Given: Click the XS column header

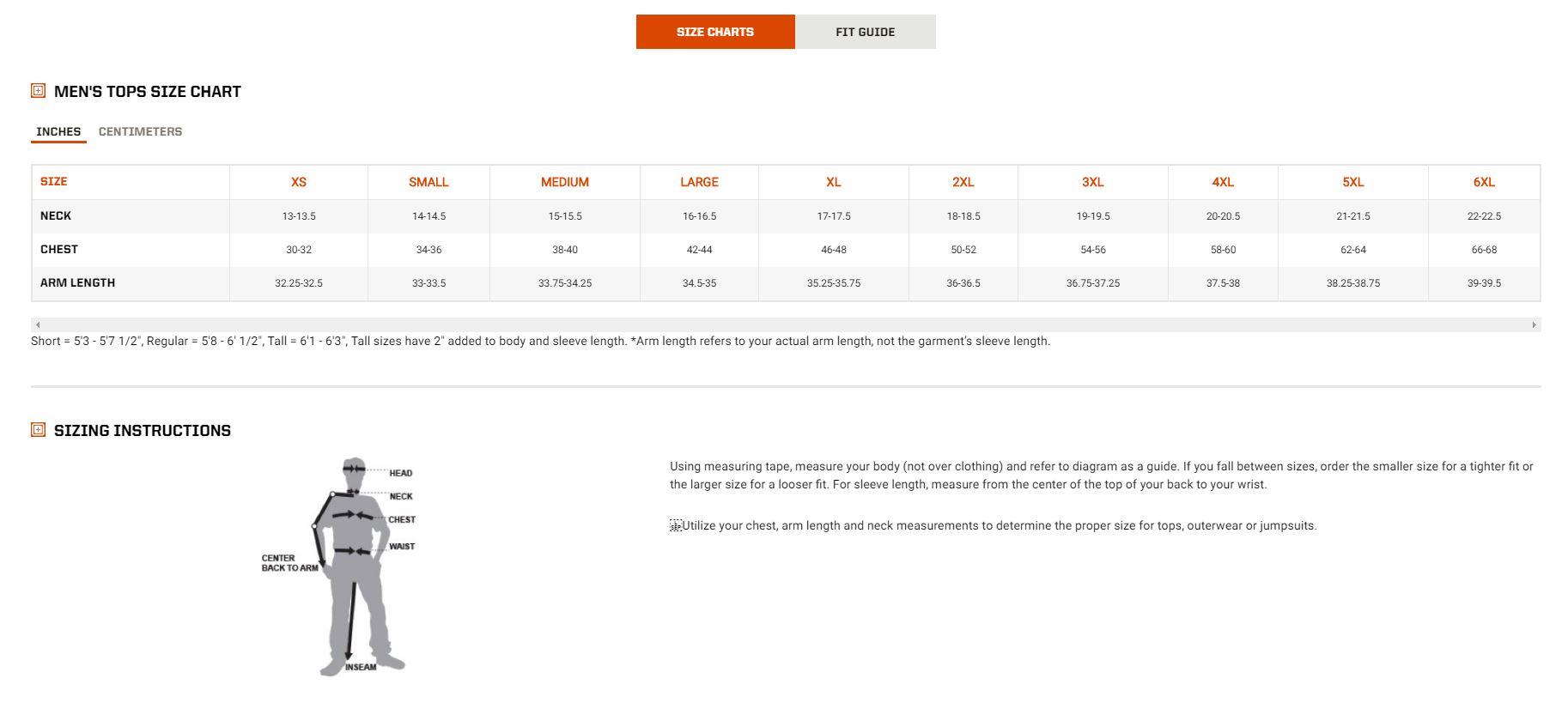Looking at the screenshot, I should pyautogui.click(x=298, y=182).
